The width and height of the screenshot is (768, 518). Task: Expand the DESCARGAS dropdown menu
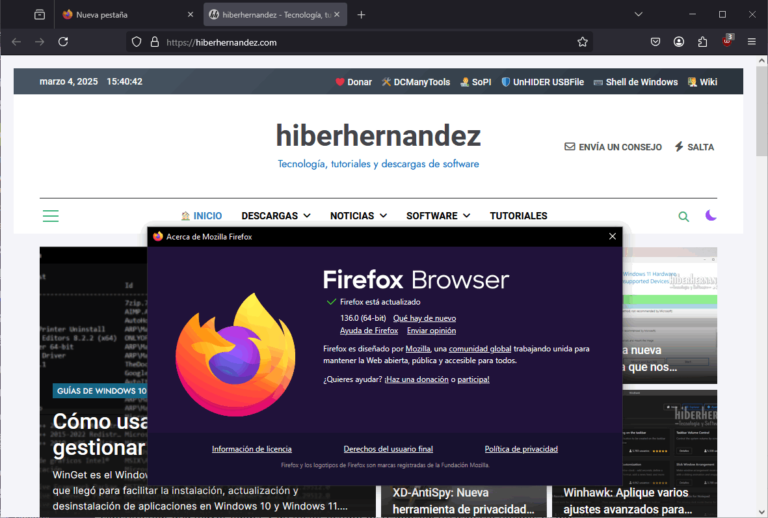pos(275,216)
